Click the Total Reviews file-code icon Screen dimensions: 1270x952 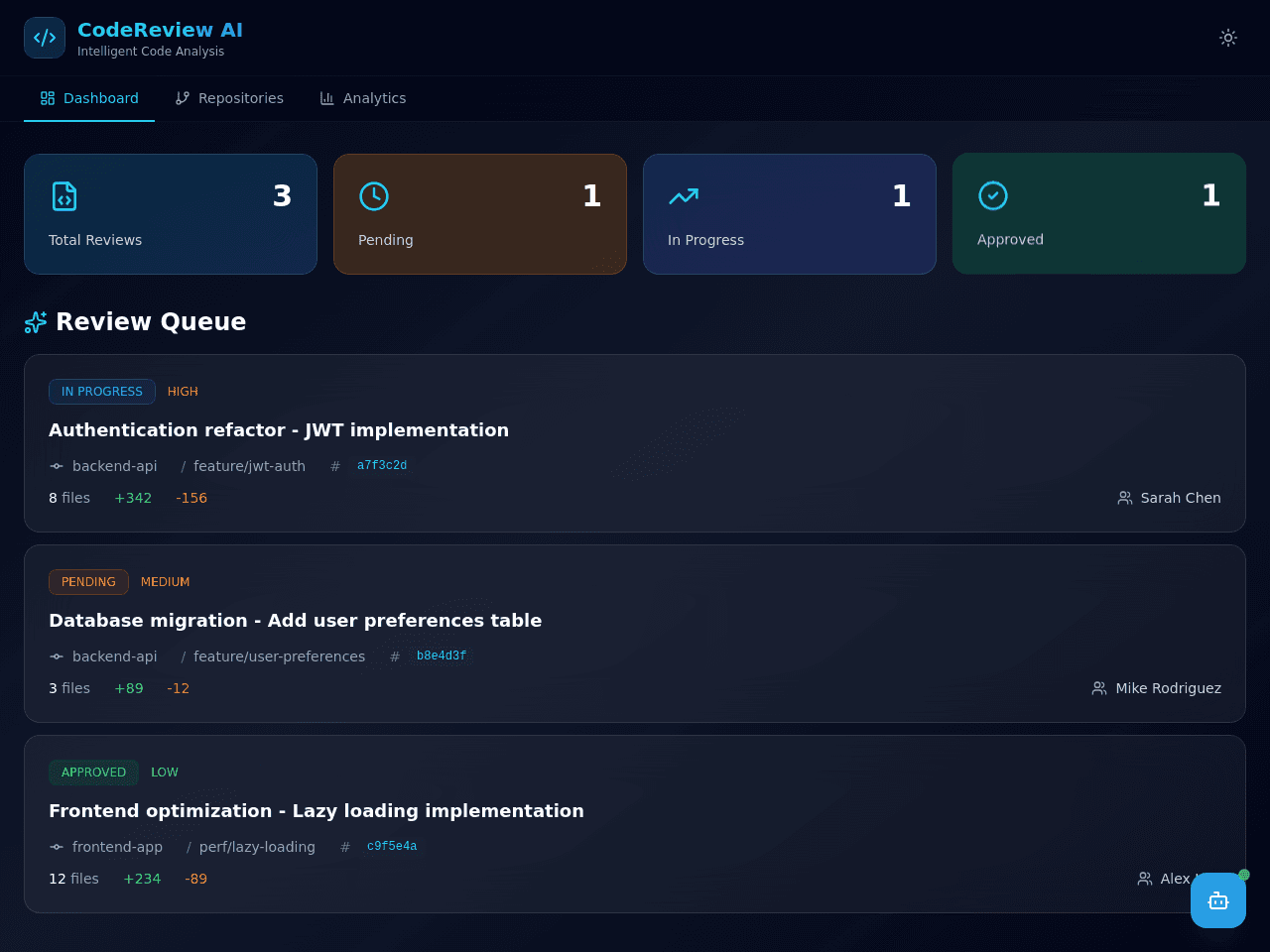[64, 196]
